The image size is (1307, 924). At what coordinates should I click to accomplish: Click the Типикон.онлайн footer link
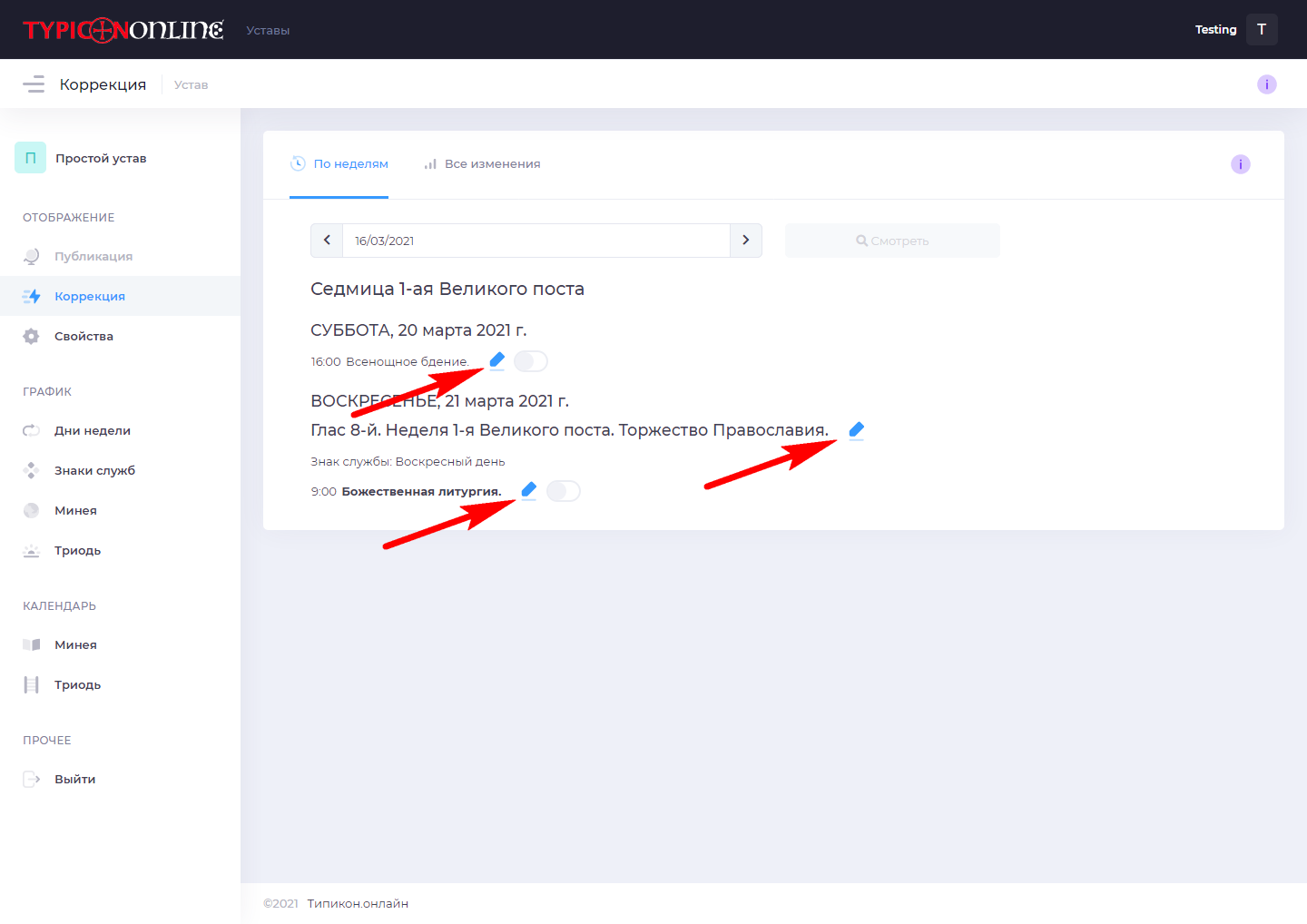[x=358, y=903]
